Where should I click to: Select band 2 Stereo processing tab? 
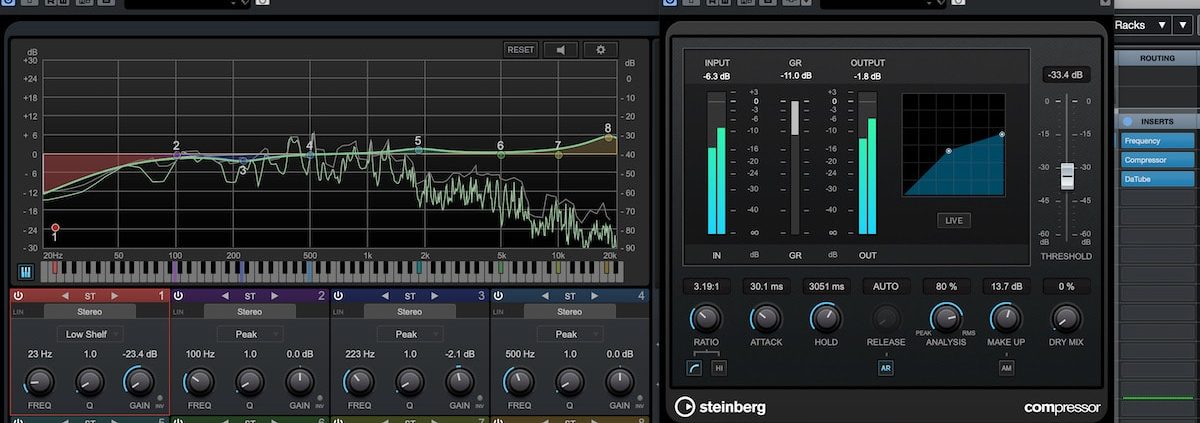pos(249,311)
